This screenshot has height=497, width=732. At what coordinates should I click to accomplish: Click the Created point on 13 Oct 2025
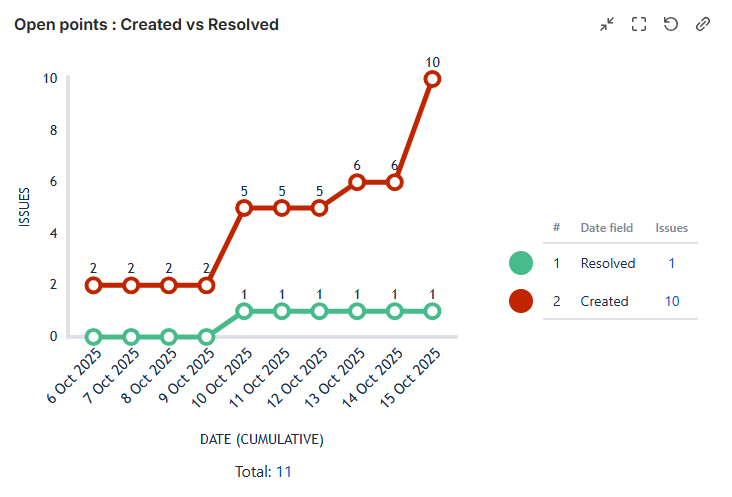357,182
